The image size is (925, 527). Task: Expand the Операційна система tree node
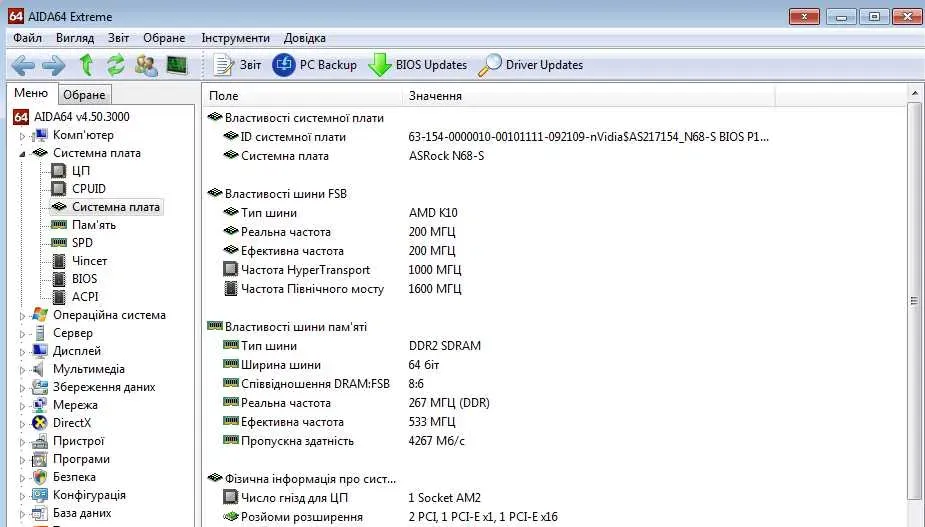(24, 316)
